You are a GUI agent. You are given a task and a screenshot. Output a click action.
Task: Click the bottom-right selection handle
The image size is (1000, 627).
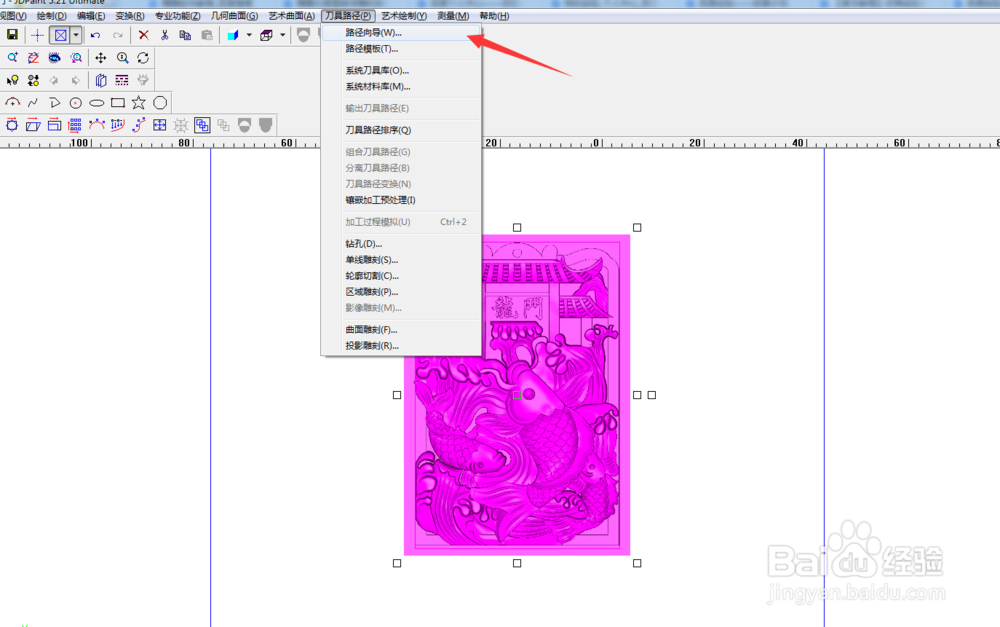(637, 563)
